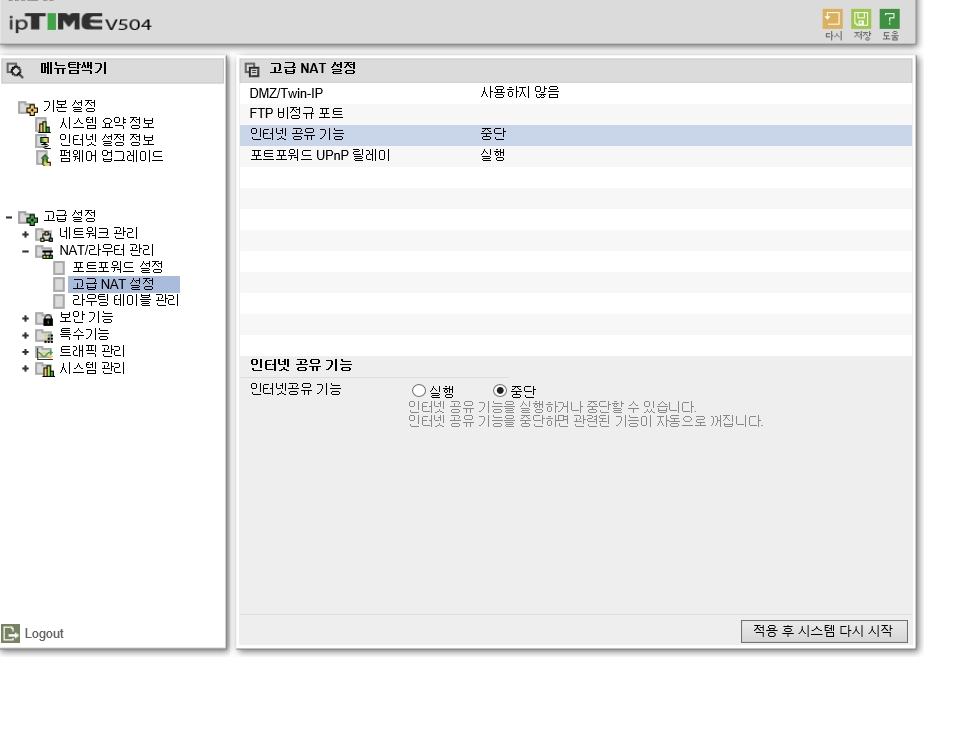
Task: Click the Logout door icon
Action: pos(11,634)
